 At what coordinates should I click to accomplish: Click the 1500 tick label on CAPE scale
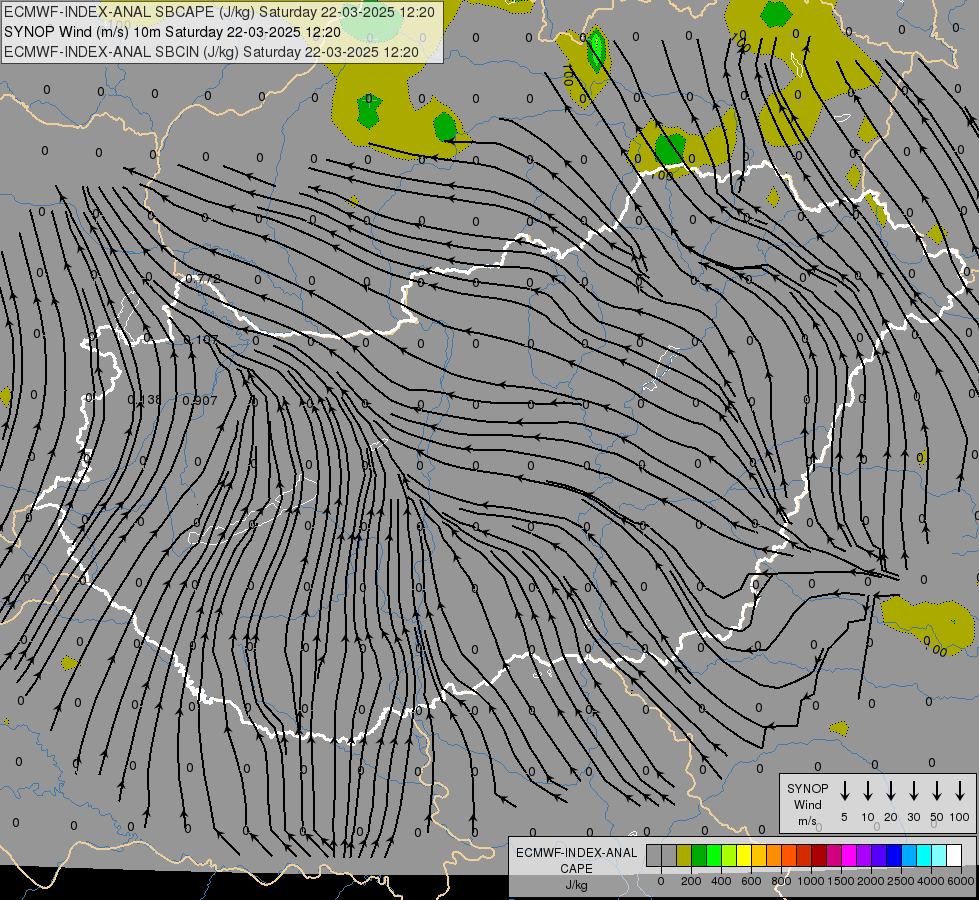(840, 881)
